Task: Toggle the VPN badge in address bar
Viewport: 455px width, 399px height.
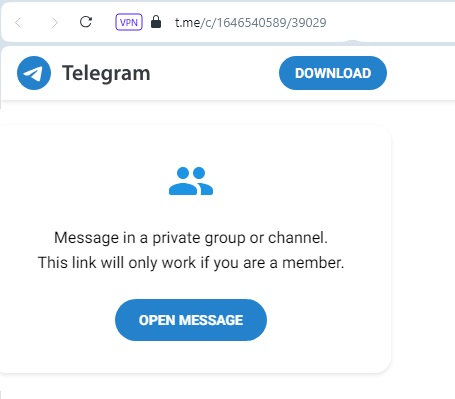Action: point(129,22)
